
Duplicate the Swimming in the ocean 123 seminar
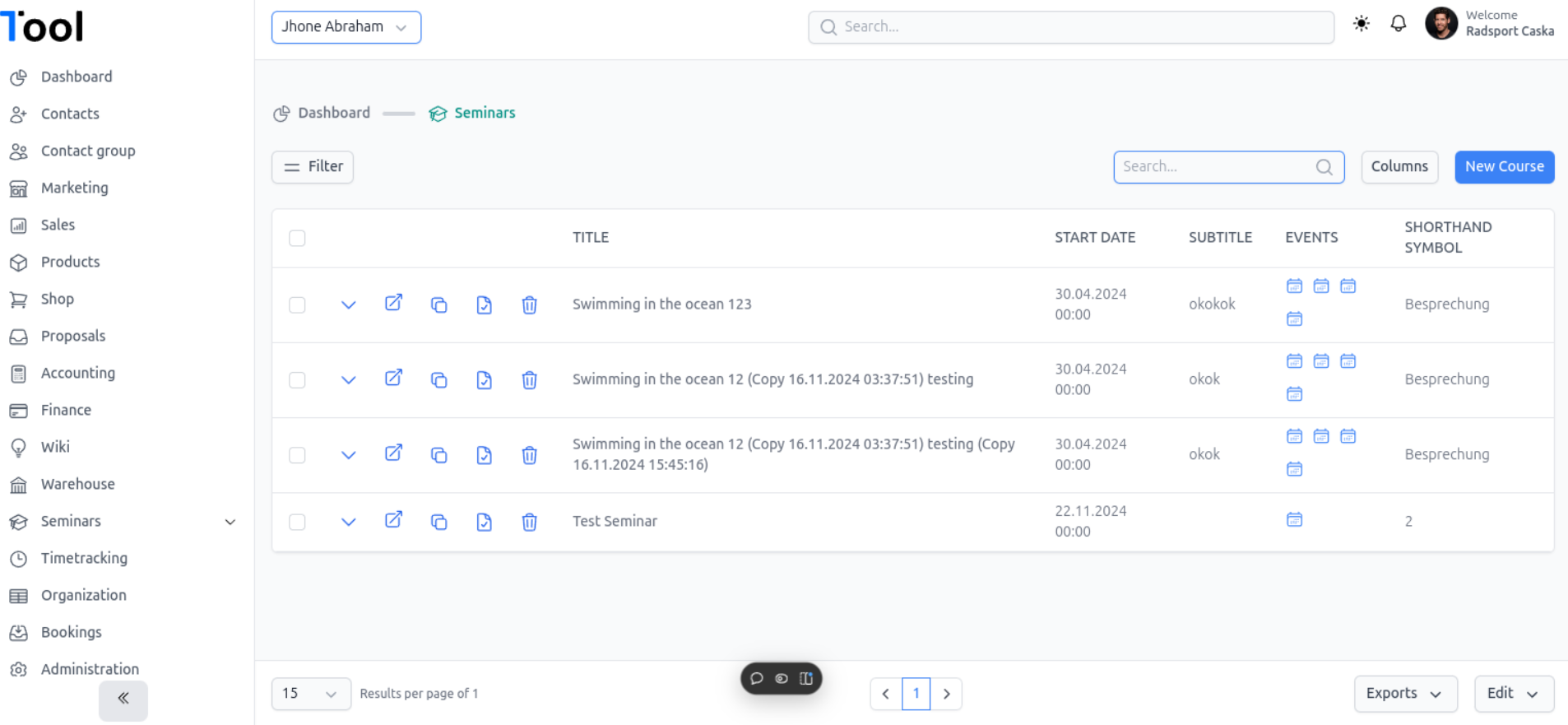coord(438,304)
